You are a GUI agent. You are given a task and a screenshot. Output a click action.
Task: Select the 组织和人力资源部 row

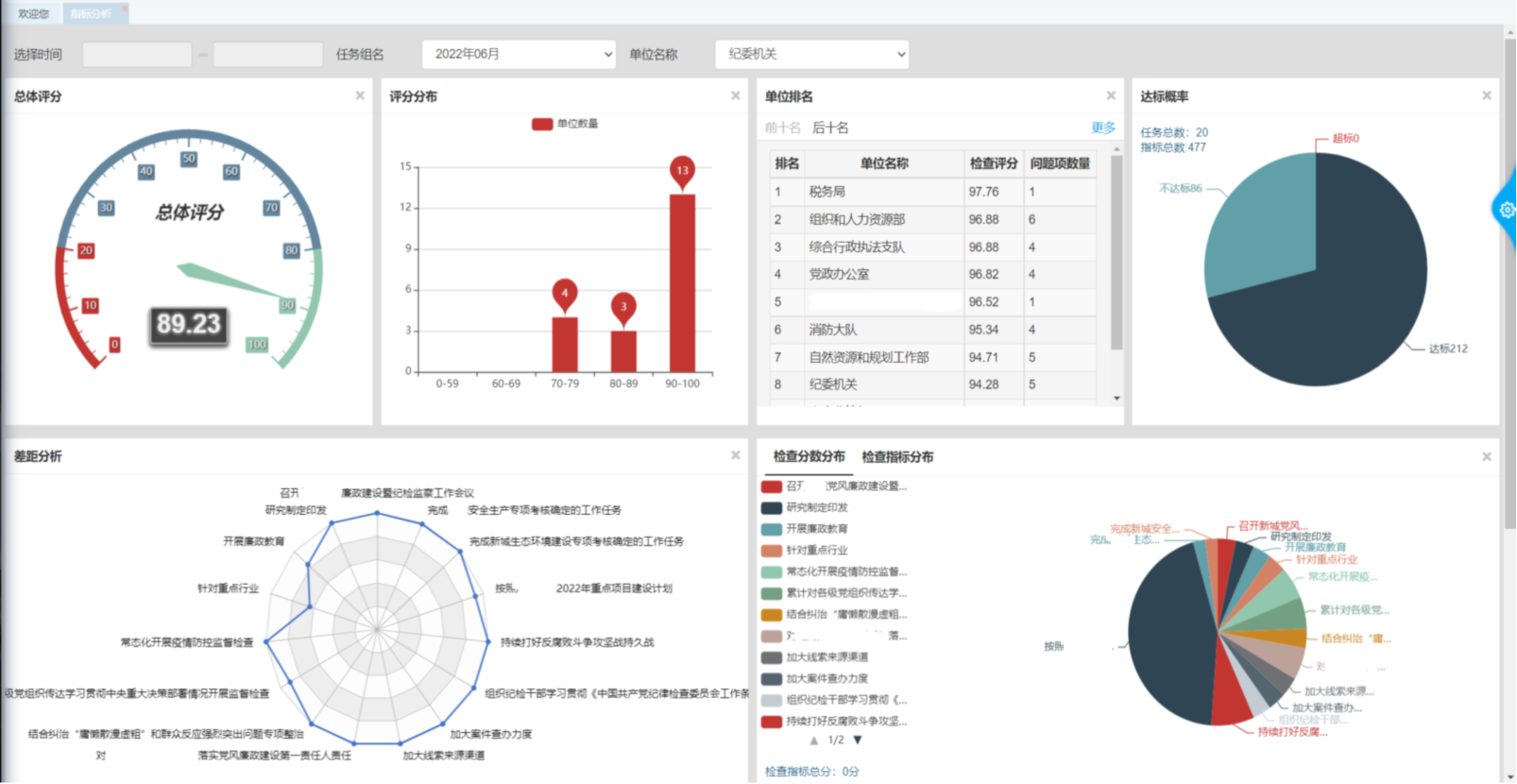point(933,219)
